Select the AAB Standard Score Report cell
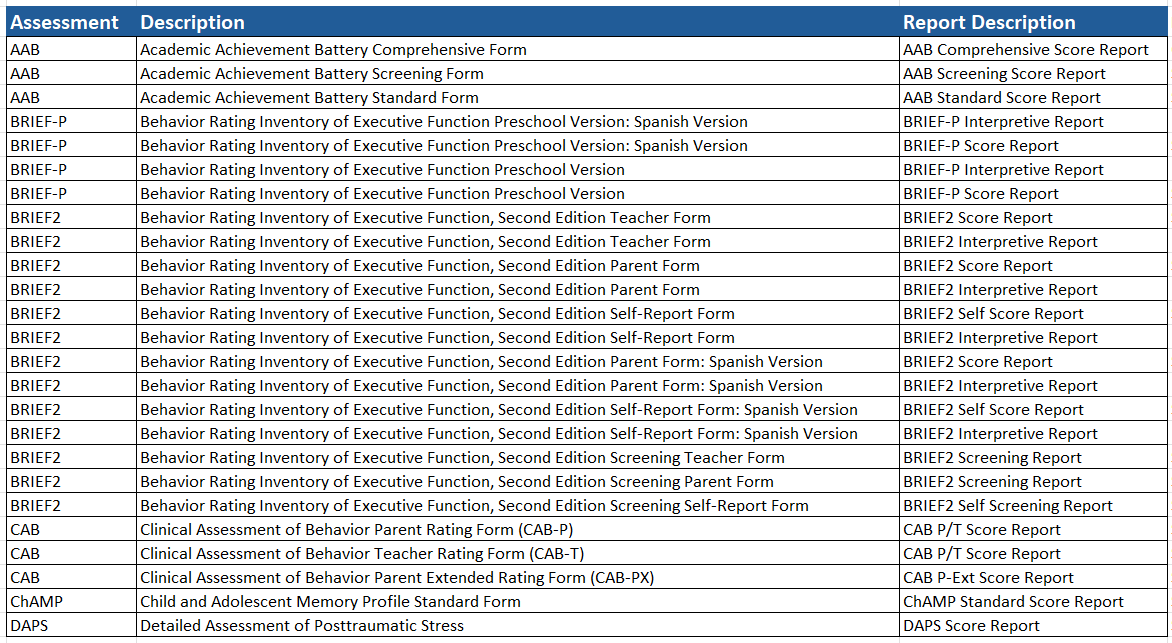 coord(1033,97)
